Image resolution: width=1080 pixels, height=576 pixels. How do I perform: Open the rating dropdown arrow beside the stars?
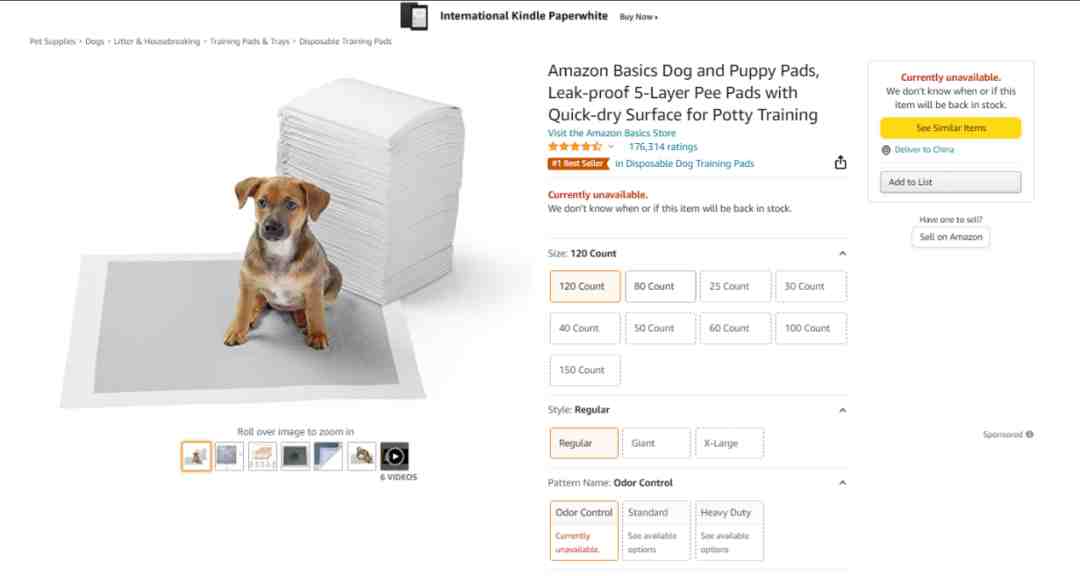(x=611, y=147)
